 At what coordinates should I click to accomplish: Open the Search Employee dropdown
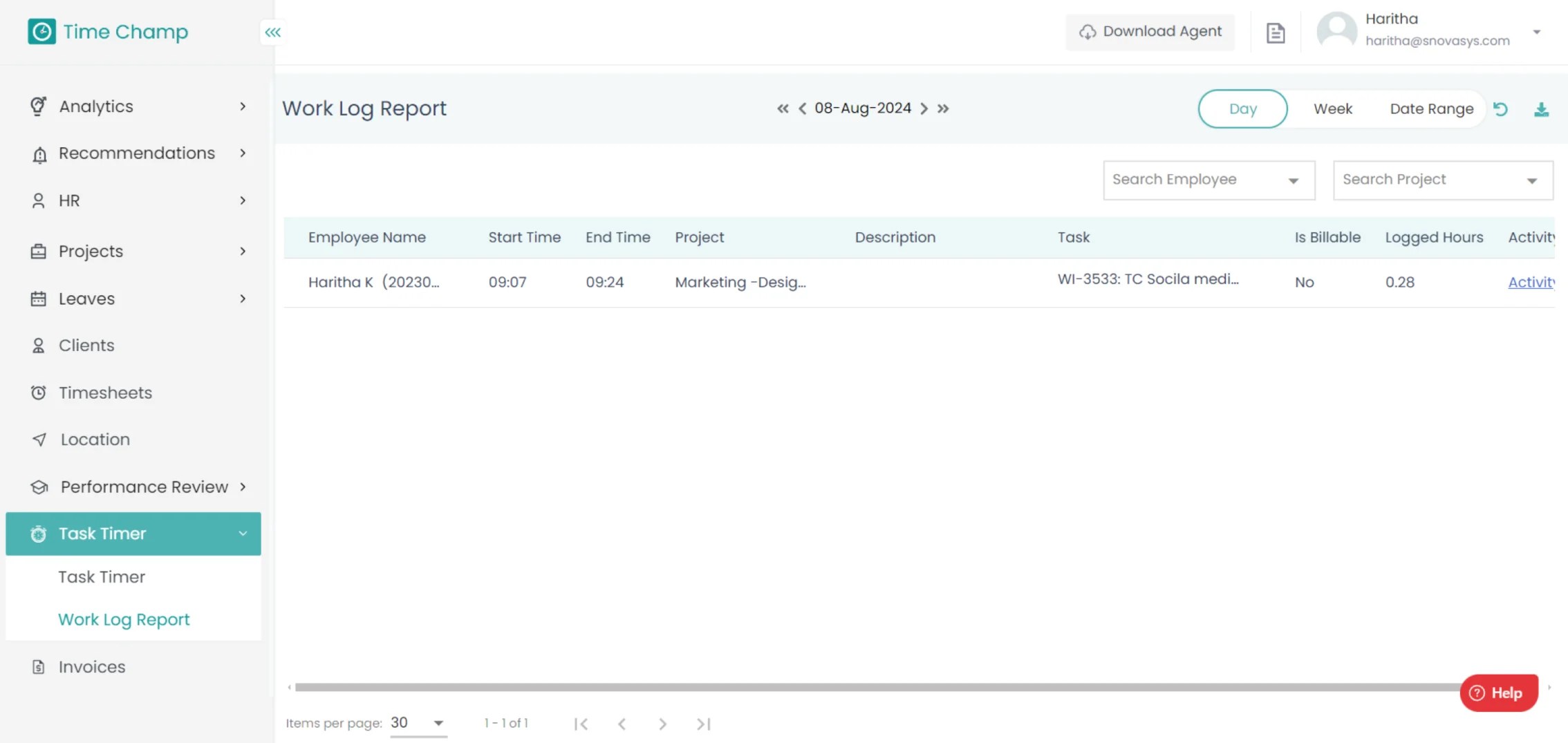(x=1209, y=180)
